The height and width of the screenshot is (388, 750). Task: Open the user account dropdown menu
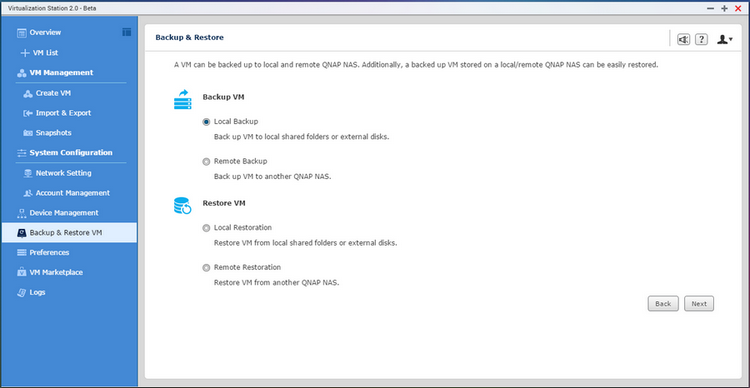tap(724, 39)
